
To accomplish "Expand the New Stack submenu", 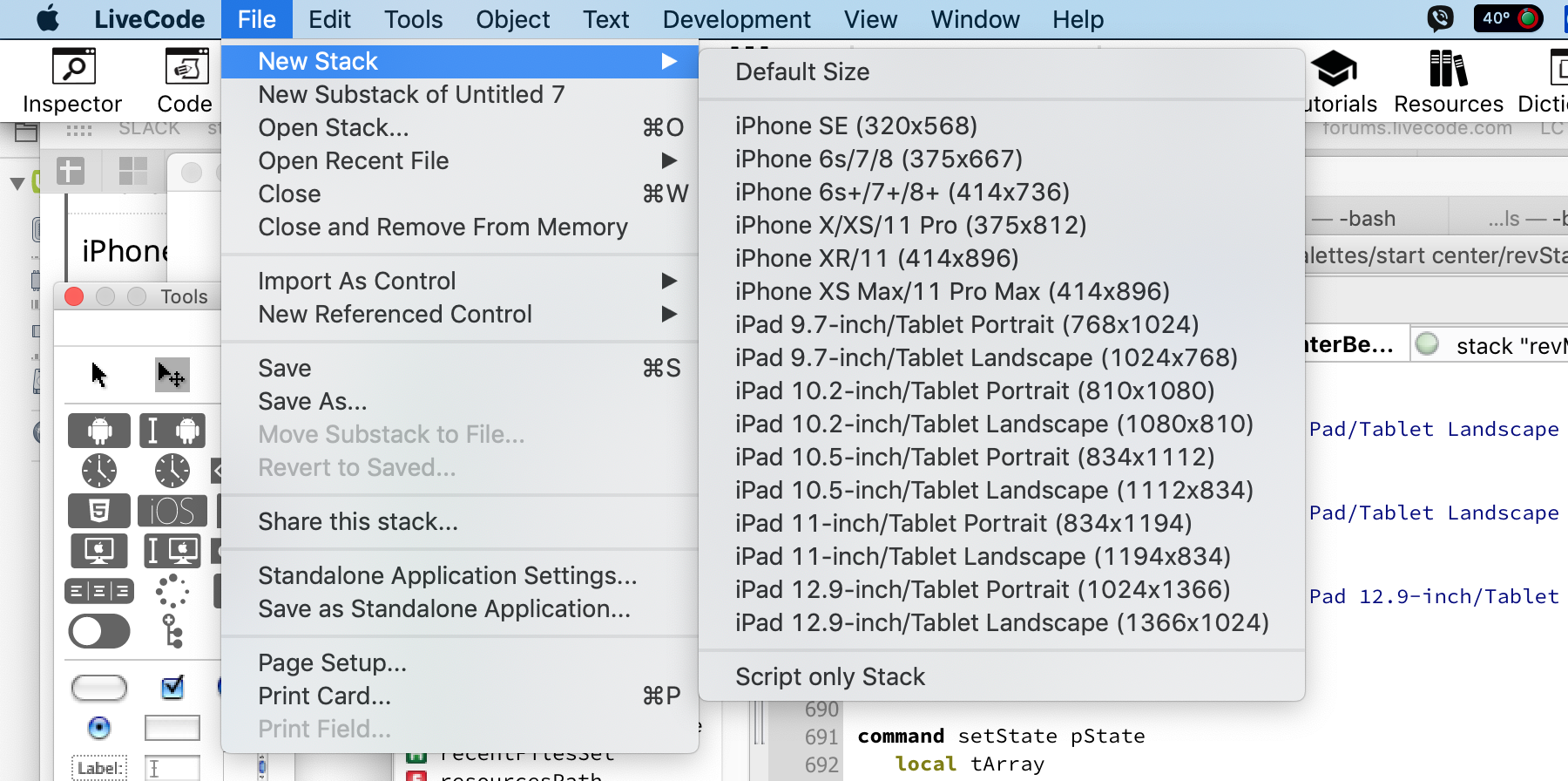I will pos(460,61).
